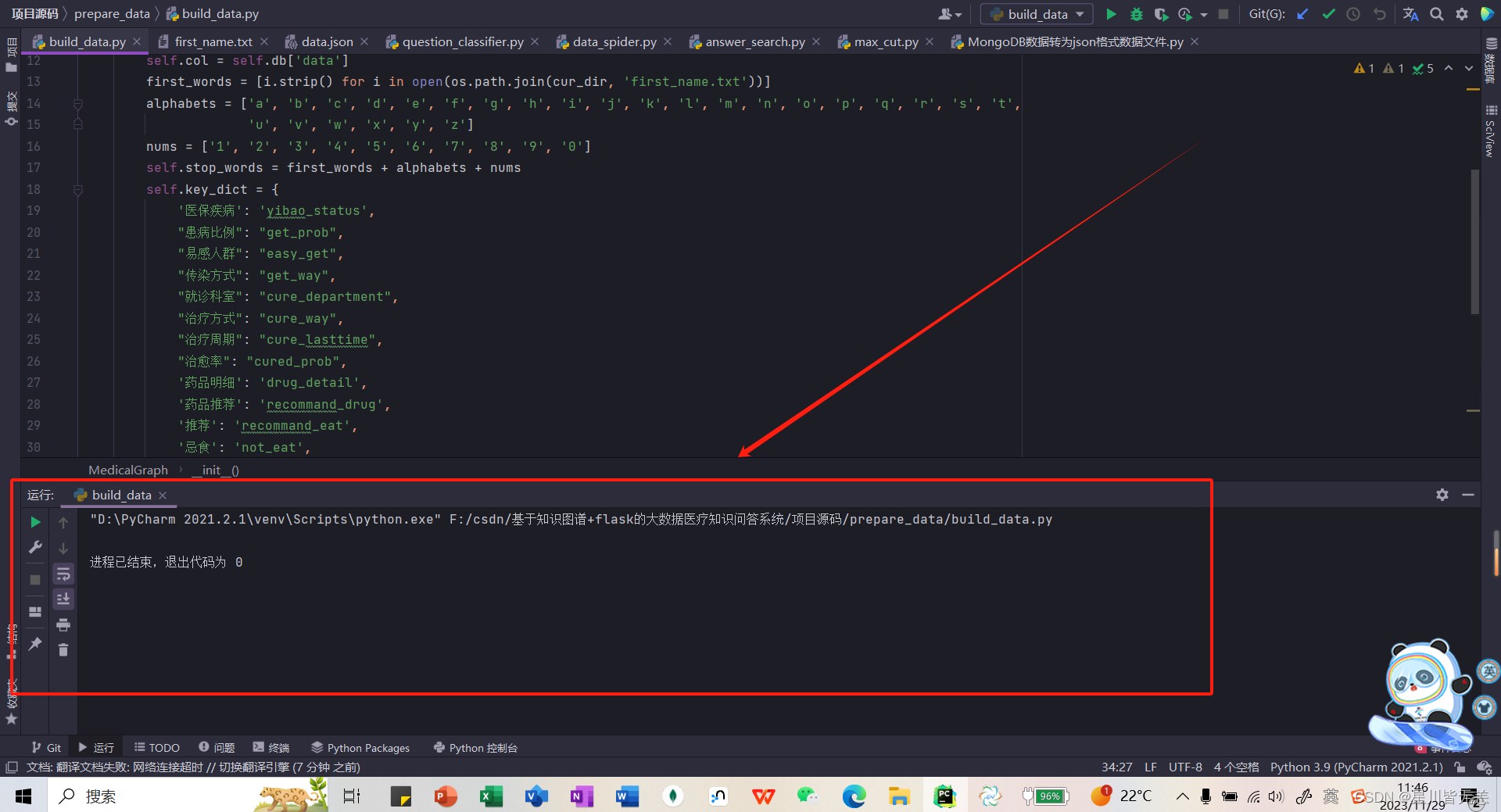Toggle scroll to end in run console
The width and height of the screenshot is (1501, 812).
coord(63,599)
